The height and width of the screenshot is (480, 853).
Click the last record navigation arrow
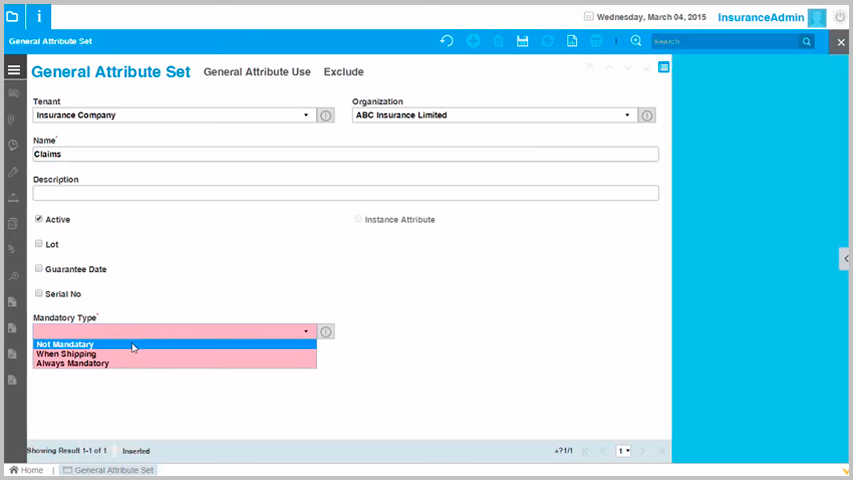tap(646, 67)
